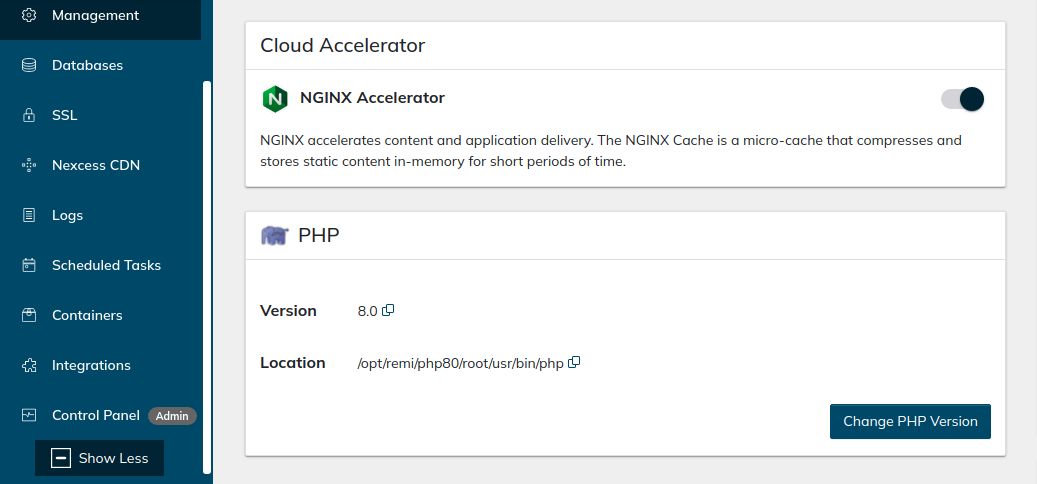Click the Location label

292,363
